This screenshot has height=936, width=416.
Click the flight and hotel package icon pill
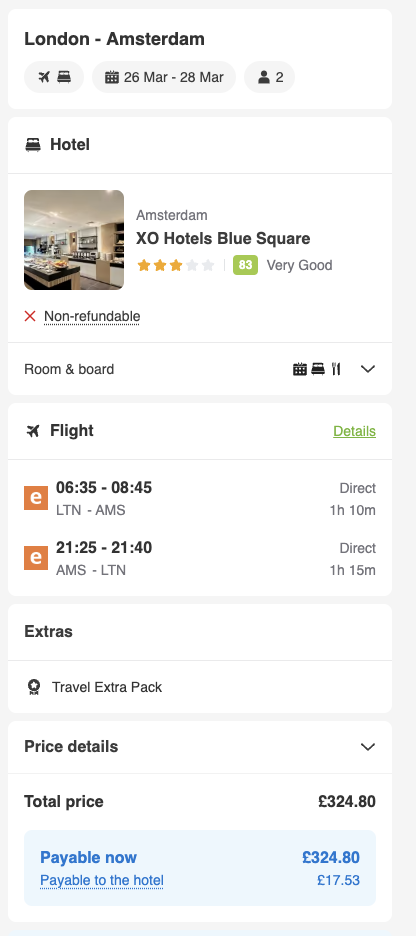[54, 77]
